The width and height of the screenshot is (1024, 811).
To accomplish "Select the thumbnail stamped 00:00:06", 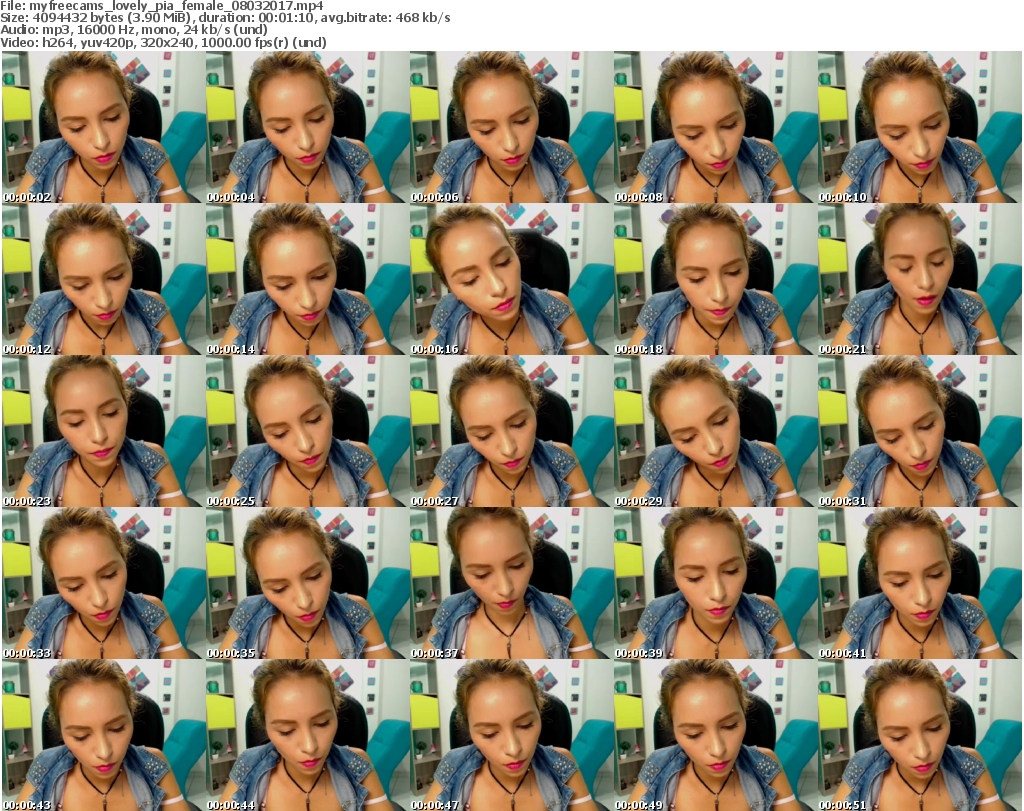I will pos(511,127).
